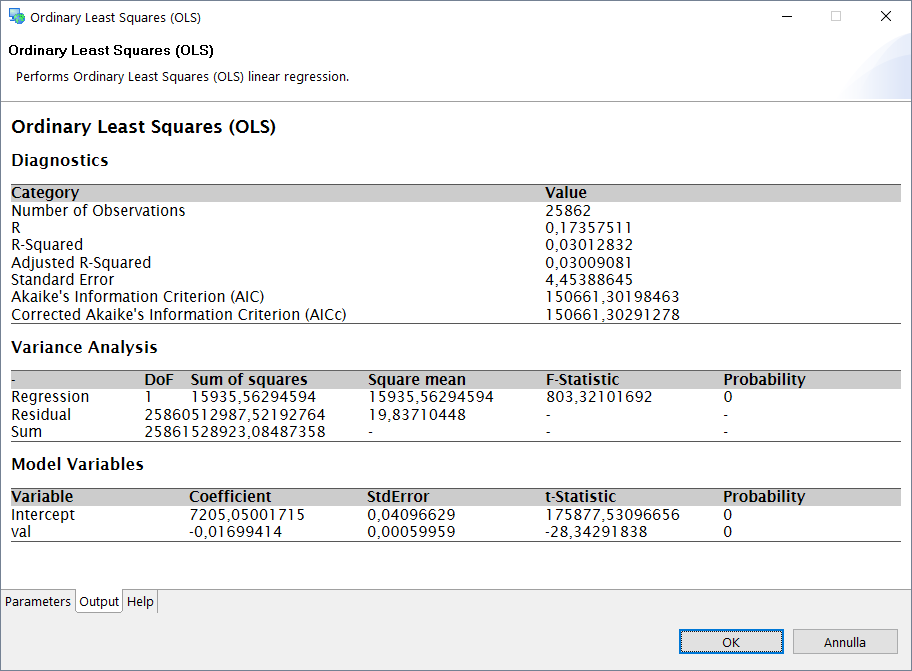
Task: Select the Output tab
Action: tap(99, 601)
